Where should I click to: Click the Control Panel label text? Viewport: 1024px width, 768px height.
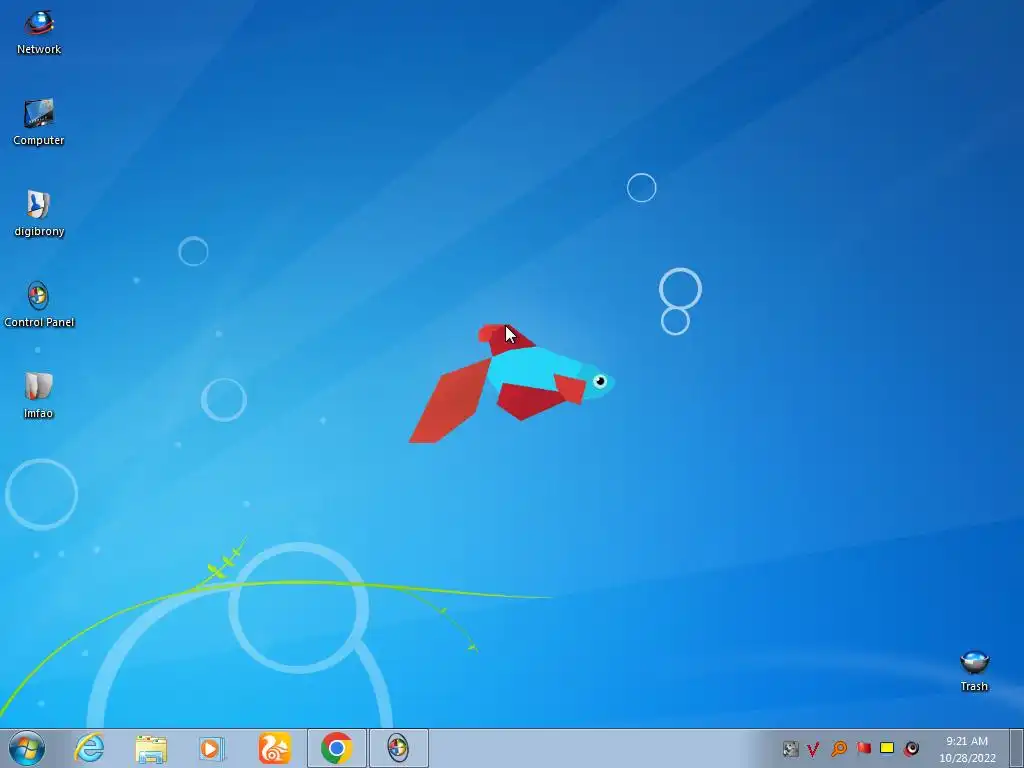(x=39, y=322)
